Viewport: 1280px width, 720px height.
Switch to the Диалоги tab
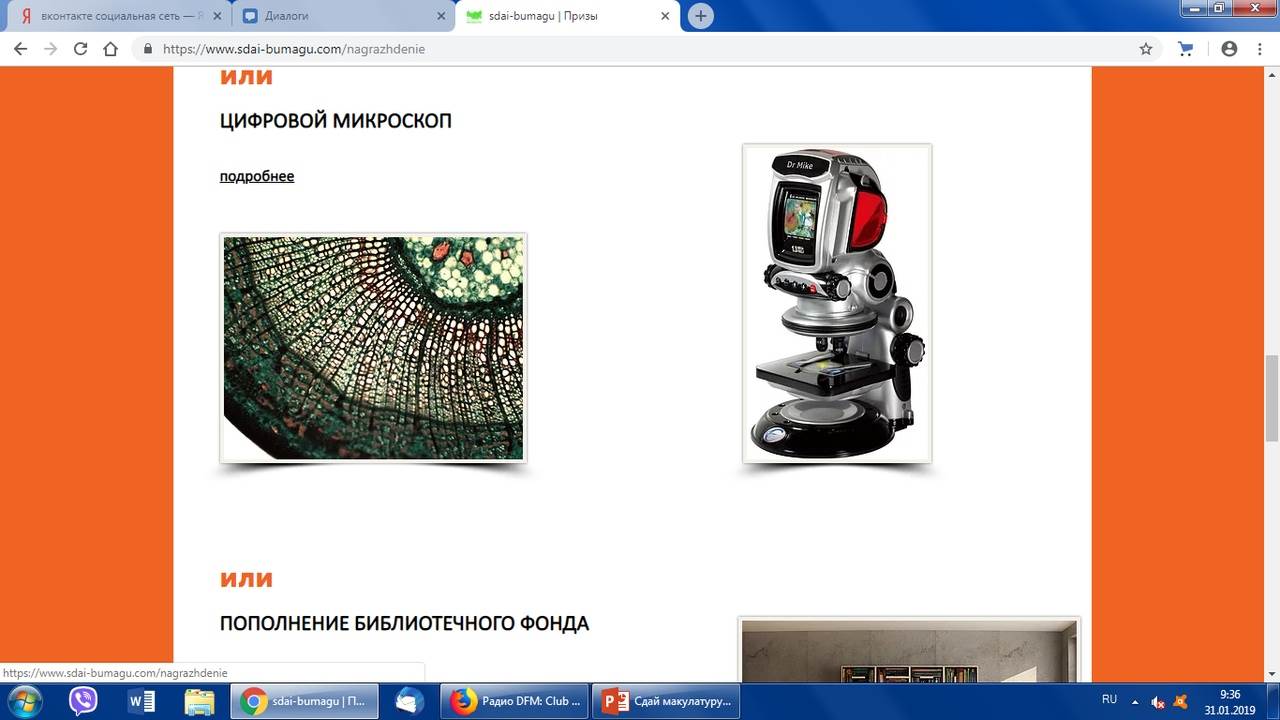click(340, 16)
